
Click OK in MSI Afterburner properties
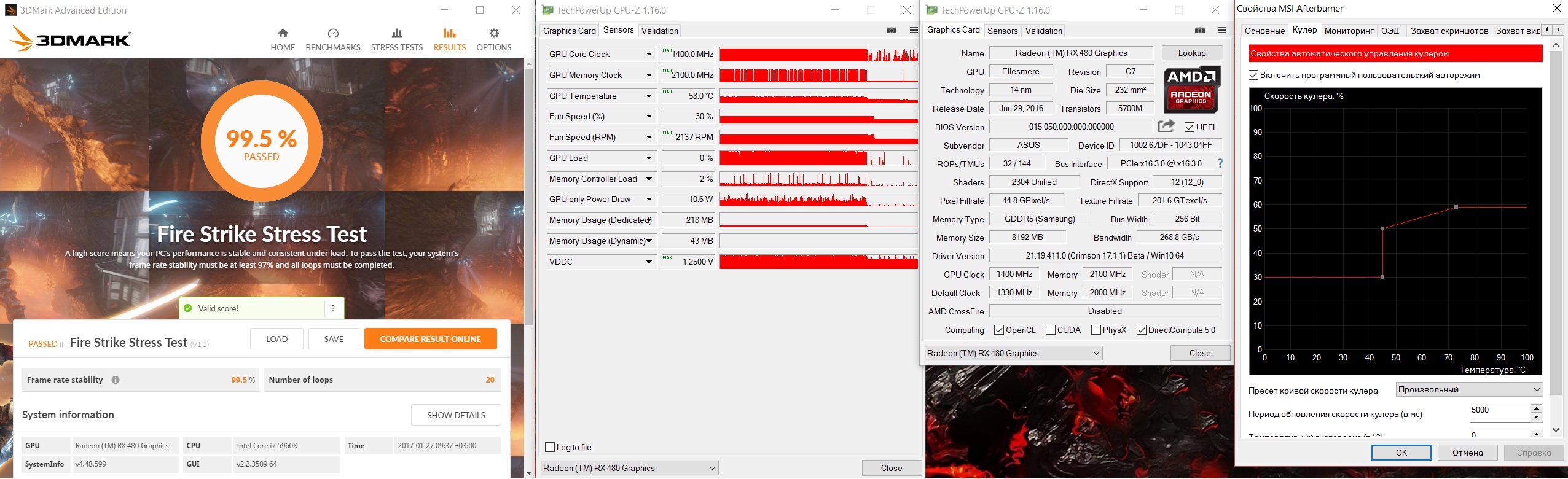[x=1401, y=453]
